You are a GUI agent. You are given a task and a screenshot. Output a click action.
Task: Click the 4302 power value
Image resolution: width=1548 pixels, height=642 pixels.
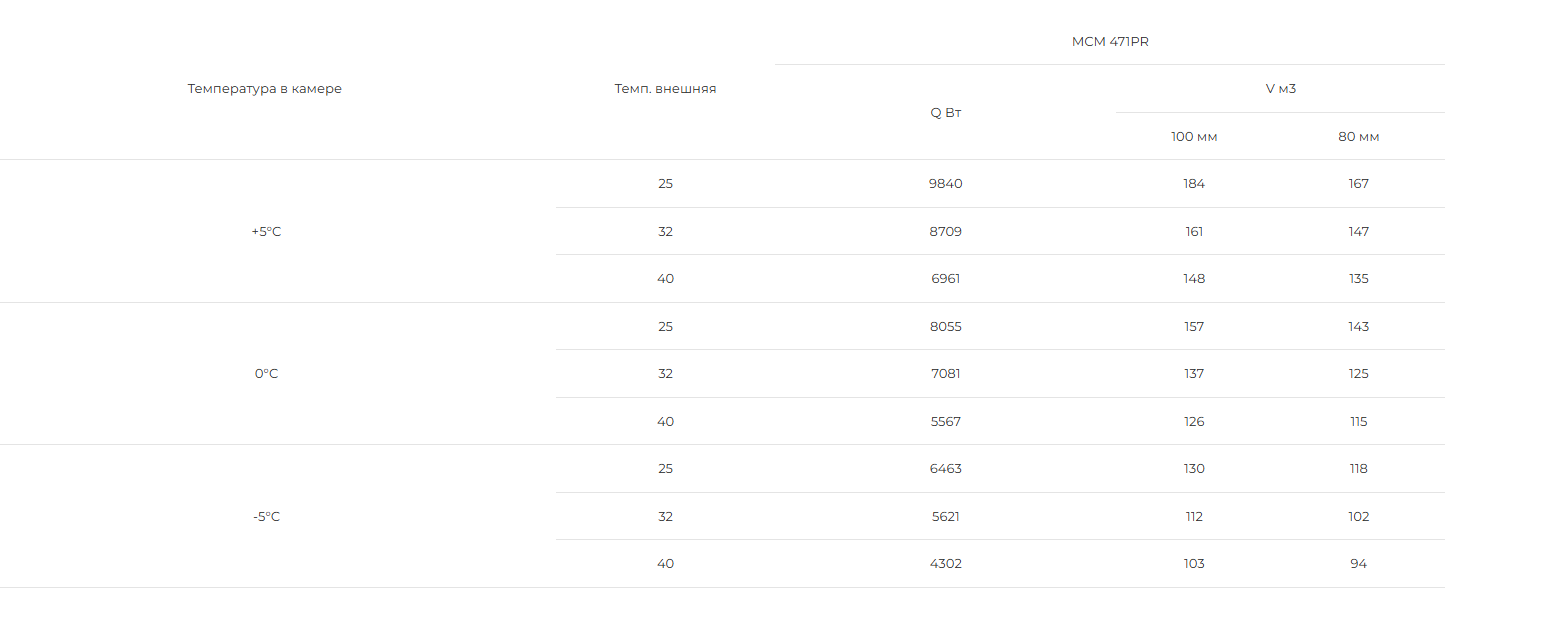[945, 564]
